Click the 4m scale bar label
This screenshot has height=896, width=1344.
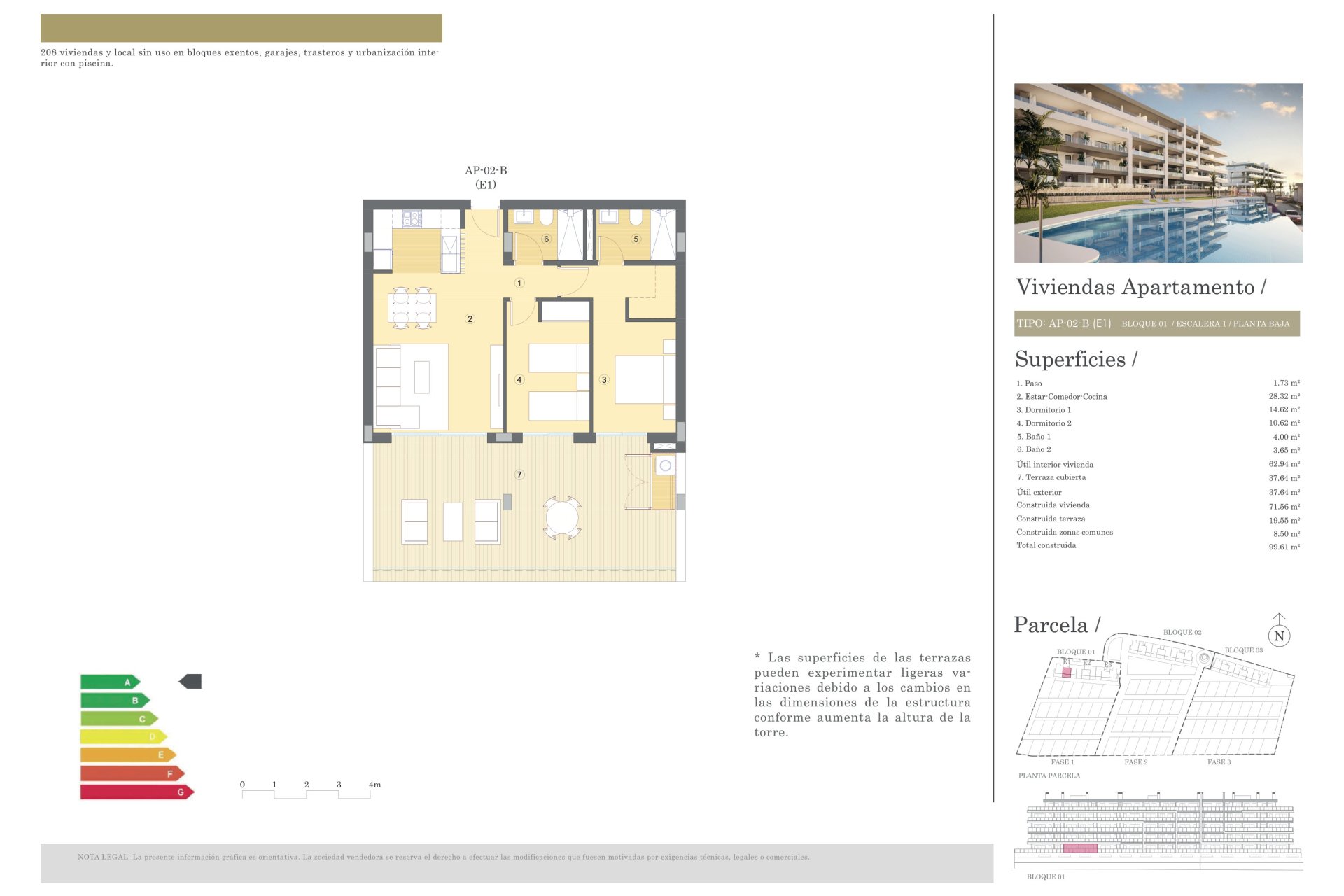tap(374, 785)
